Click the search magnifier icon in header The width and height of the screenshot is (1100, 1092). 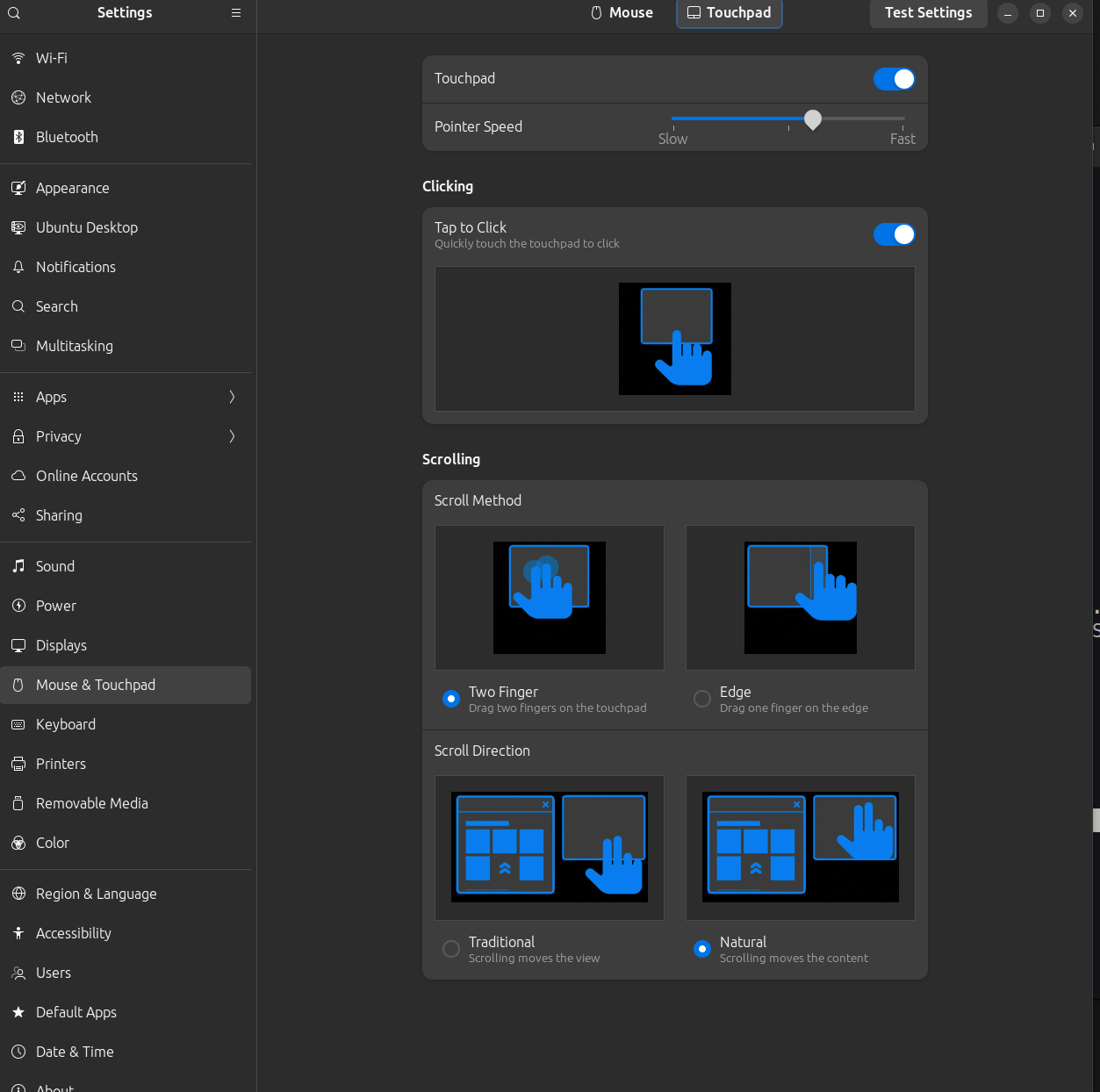tap(14, 13)
